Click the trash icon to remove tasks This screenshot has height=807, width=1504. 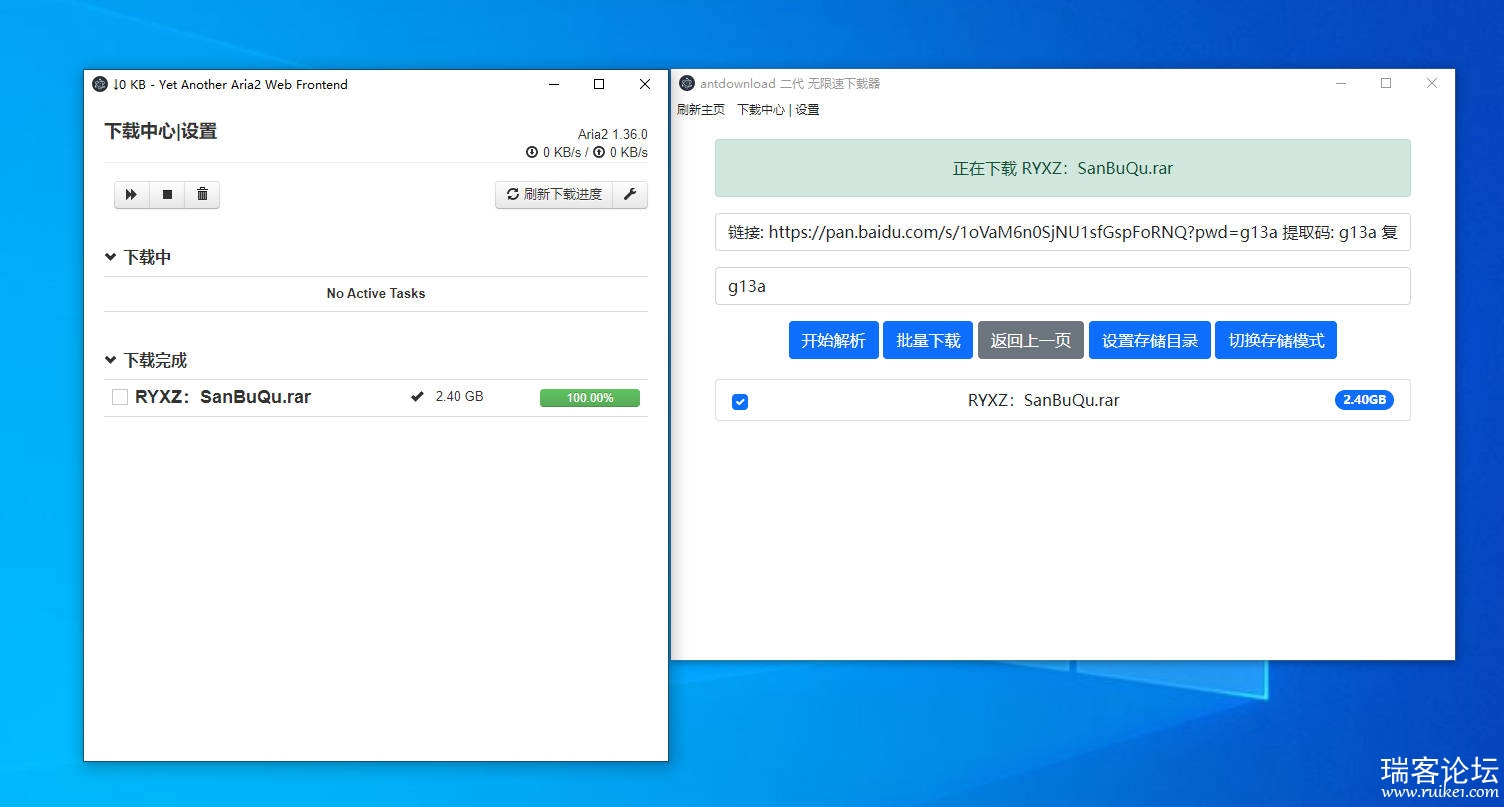[x=202, y=194]
